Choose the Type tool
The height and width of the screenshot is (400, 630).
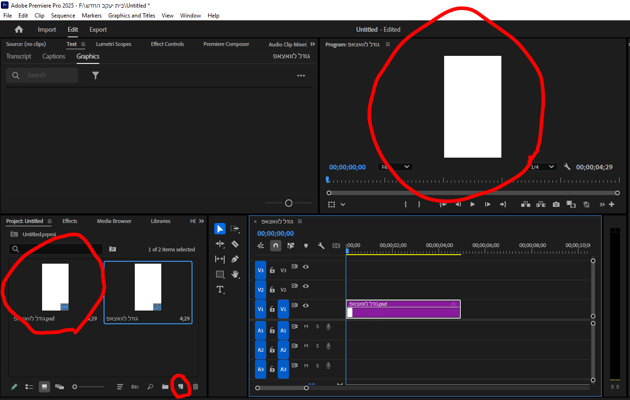[x=220, y=289]
